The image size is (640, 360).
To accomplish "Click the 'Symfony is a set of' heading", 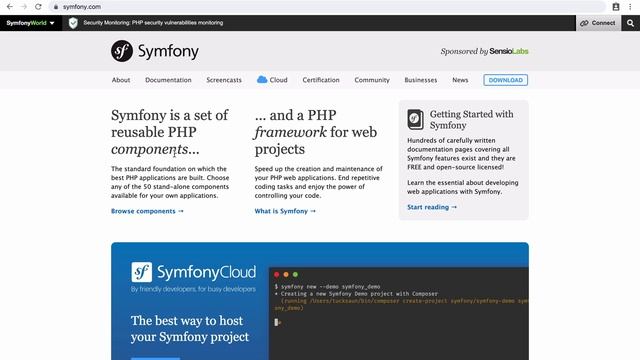I will pyautogui.click(x=169, y=132).
